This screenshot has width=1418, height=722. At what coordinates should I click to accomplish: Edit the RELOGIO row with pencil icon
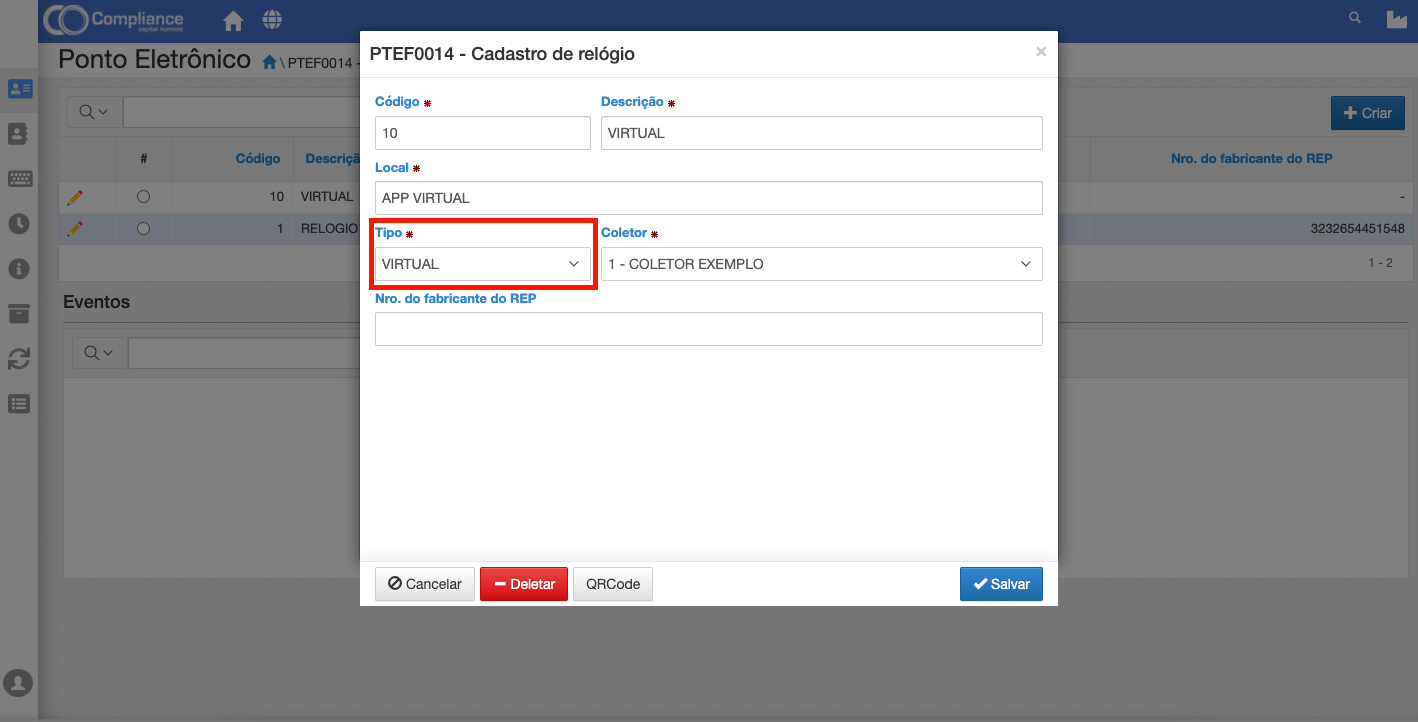[x=75, y=229]
